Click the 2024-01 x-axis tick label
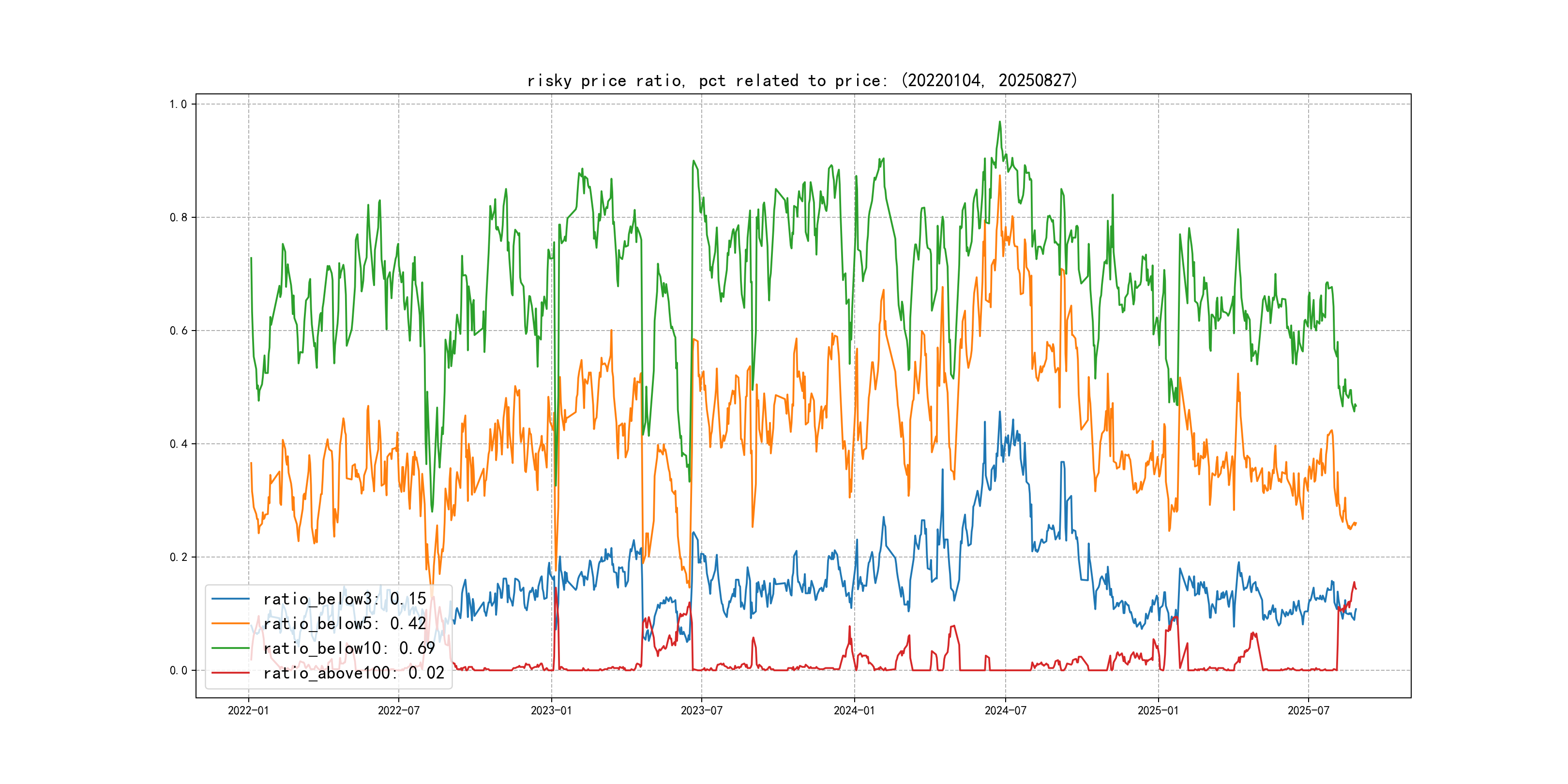Image resolution: width=1568 pixels, height=784 pixels. coord(854,710)
